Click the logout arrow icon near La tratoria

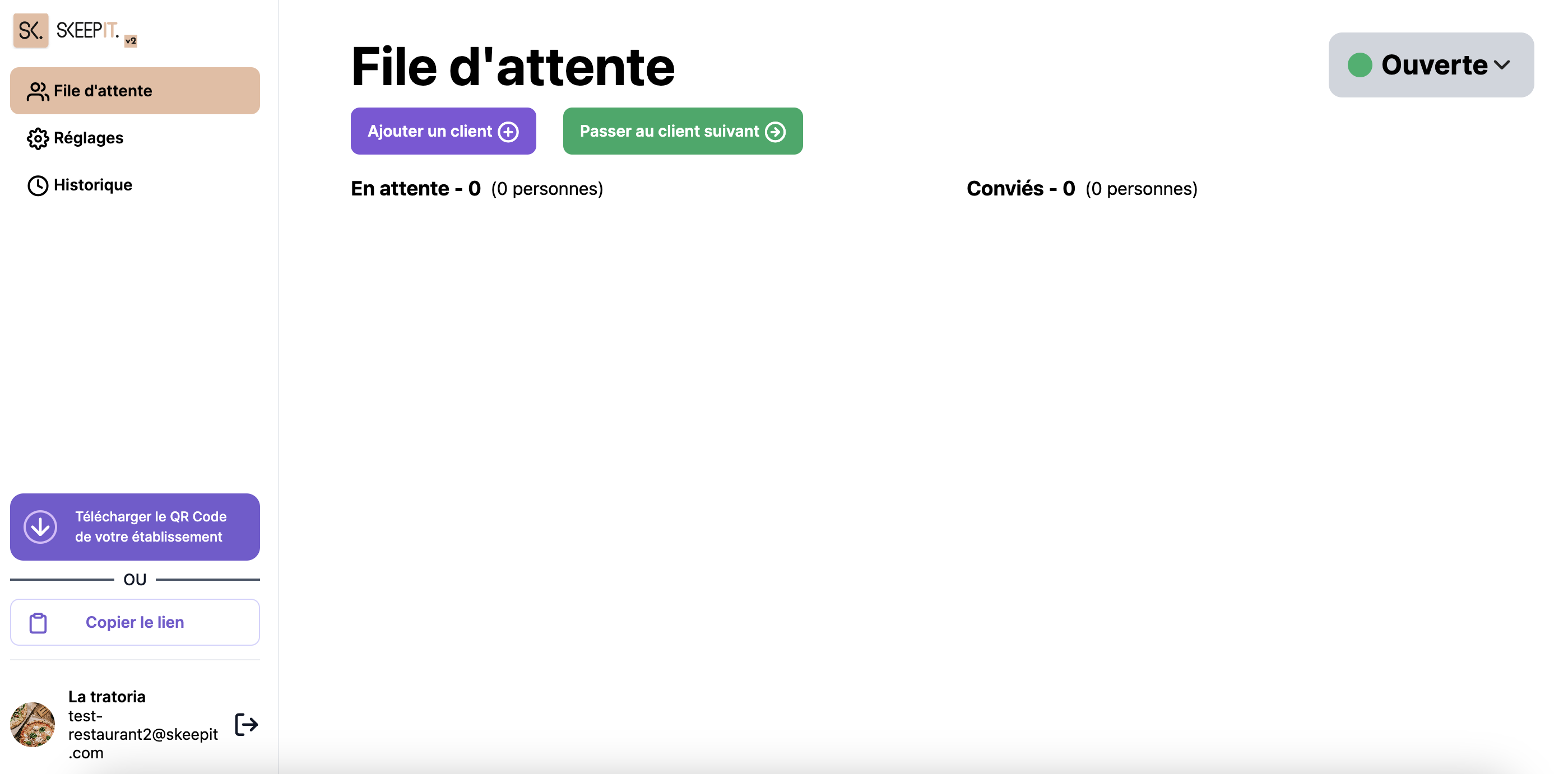pyautogui.click(x=246, y=724)
